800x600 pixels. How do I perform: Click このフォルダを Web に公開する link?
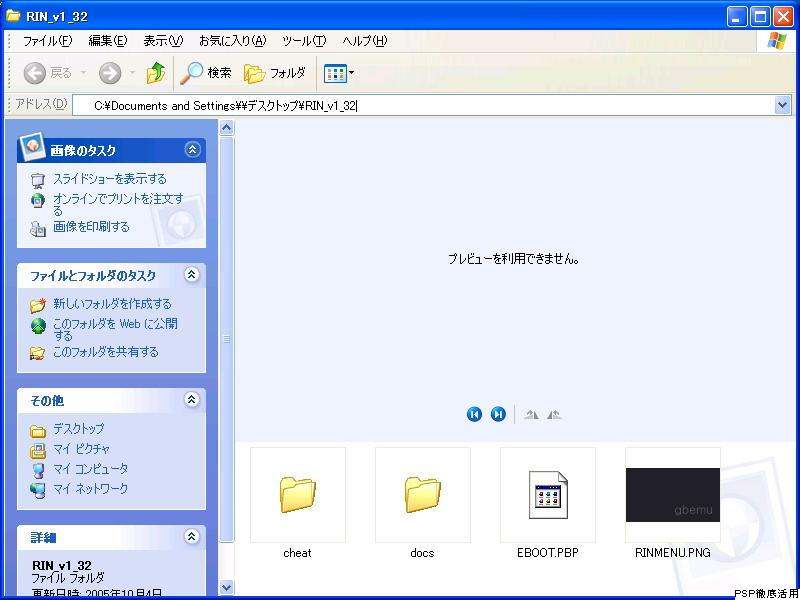tap(115, 330)
